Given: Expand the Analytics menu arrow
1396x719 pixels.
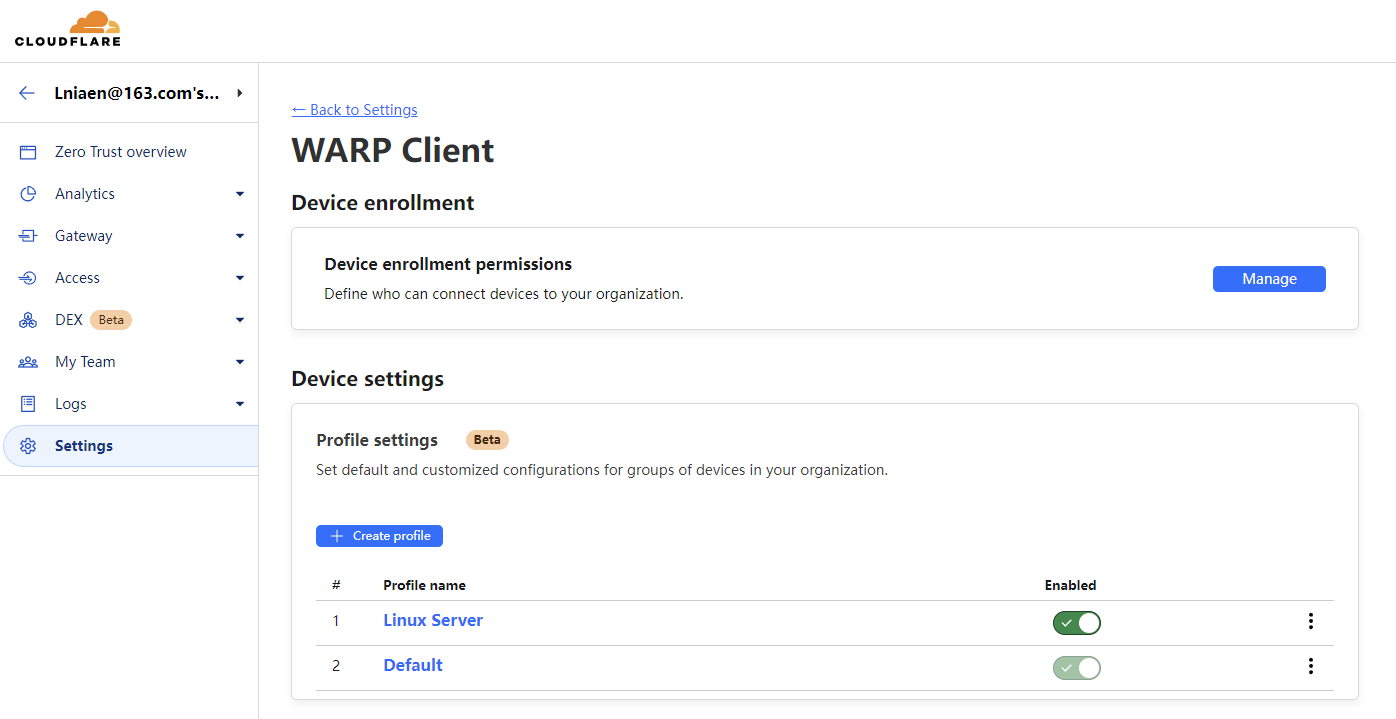Looking at the screenshot, I should 240,194.
